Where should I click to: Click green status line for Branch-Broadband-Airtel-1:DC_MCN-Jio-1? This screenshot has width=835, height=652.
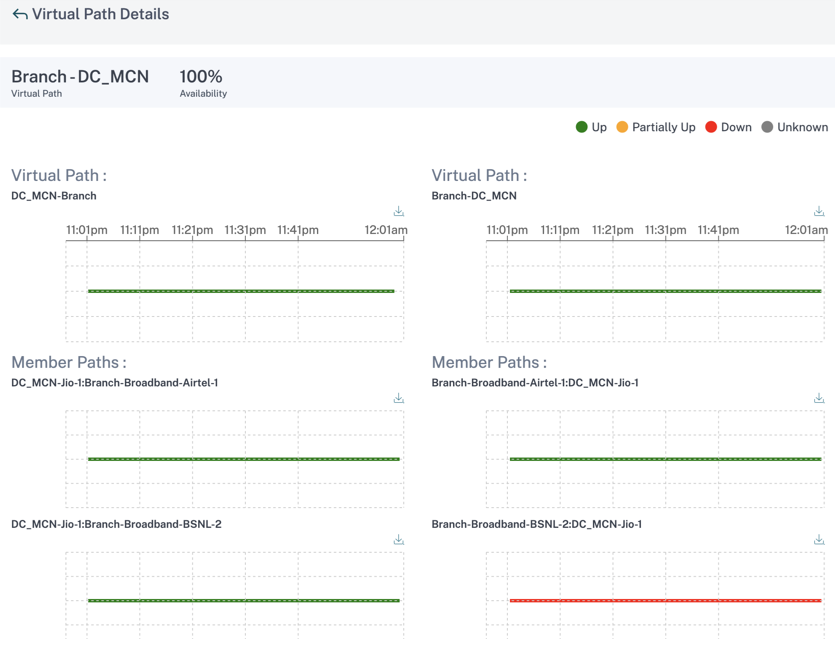pos(666,459)
